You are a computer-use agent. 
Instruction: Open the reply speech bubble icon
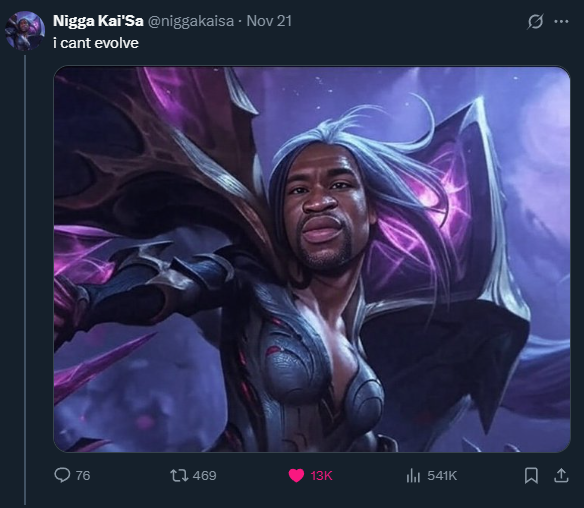(x=62, y=475)
